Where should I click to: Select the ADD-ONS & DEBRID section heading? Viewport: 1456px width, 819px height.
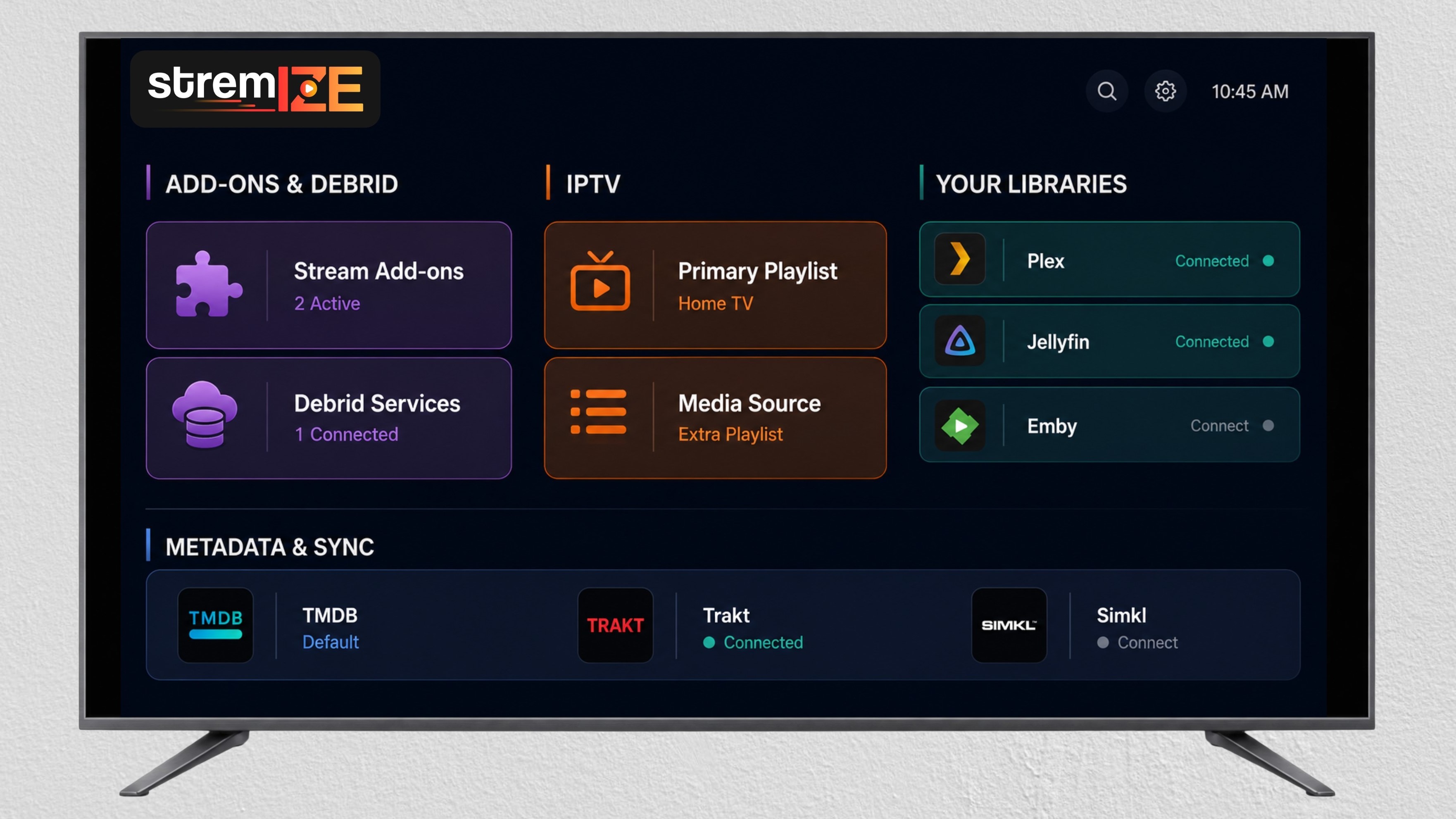[281, 184]
